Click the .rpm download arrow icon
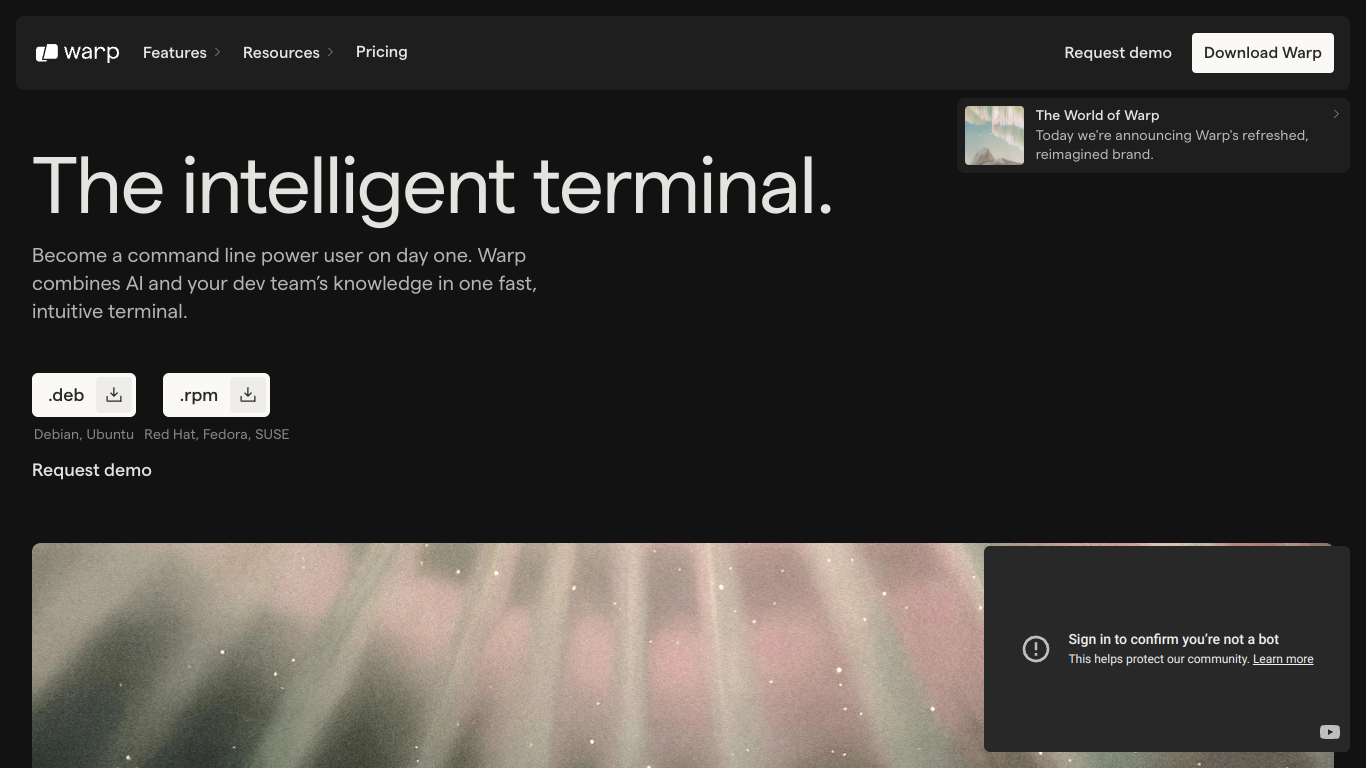This screenshot has height=768, width=1366. [x=248, y=395]
